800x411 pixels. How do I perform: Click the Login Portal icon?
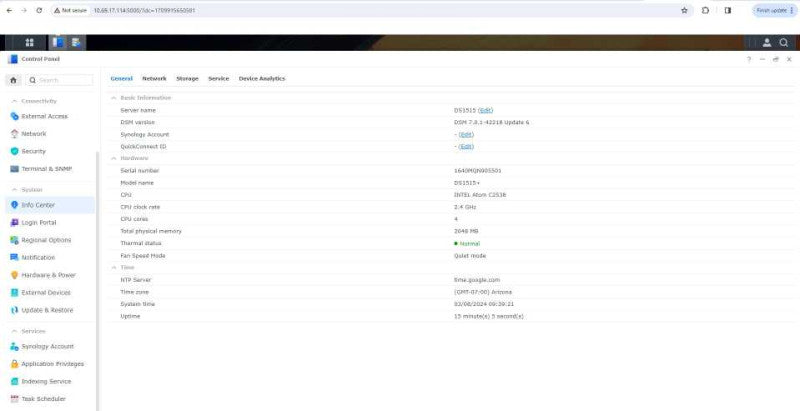click(14, 223)
